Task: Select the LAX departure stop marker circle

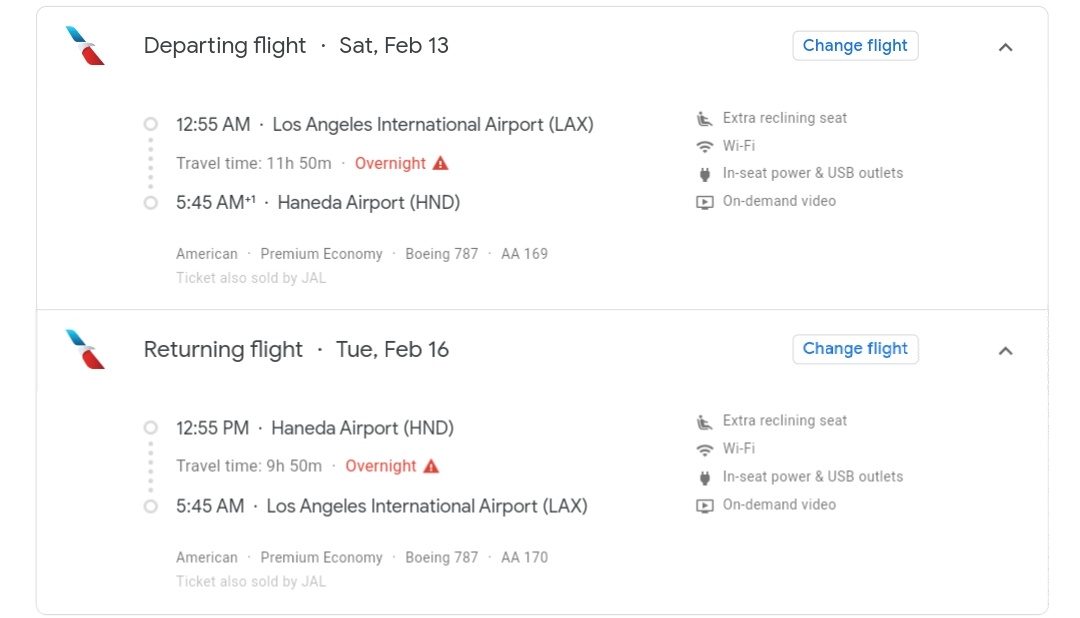Action: coord(150,124)
